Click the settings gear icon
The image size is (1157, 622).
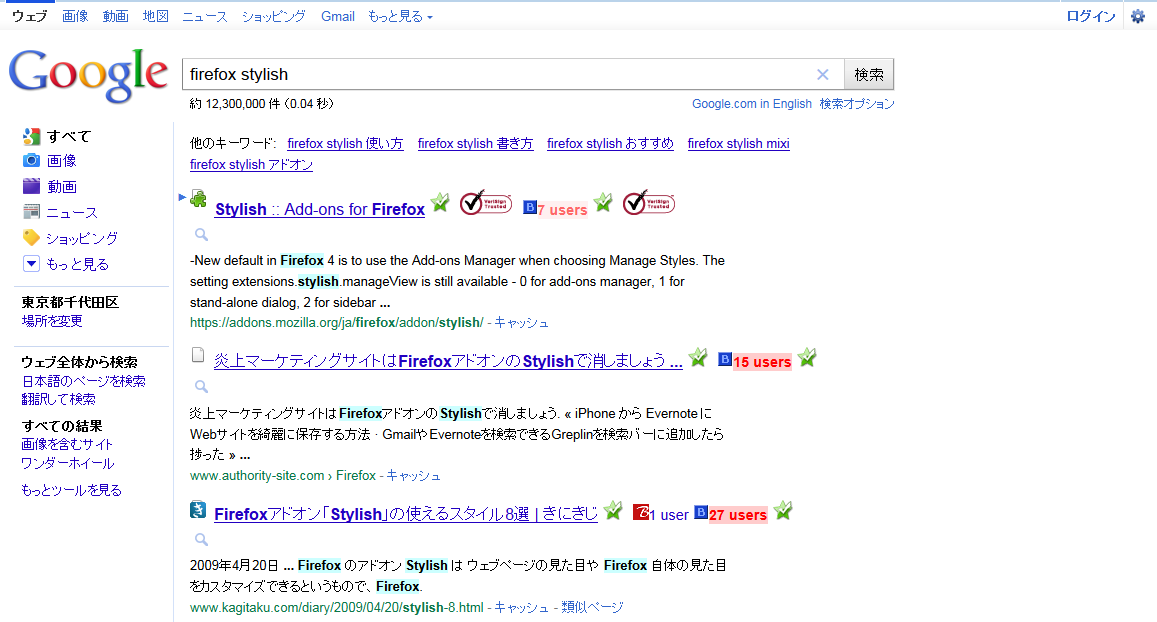[1138, 16]
